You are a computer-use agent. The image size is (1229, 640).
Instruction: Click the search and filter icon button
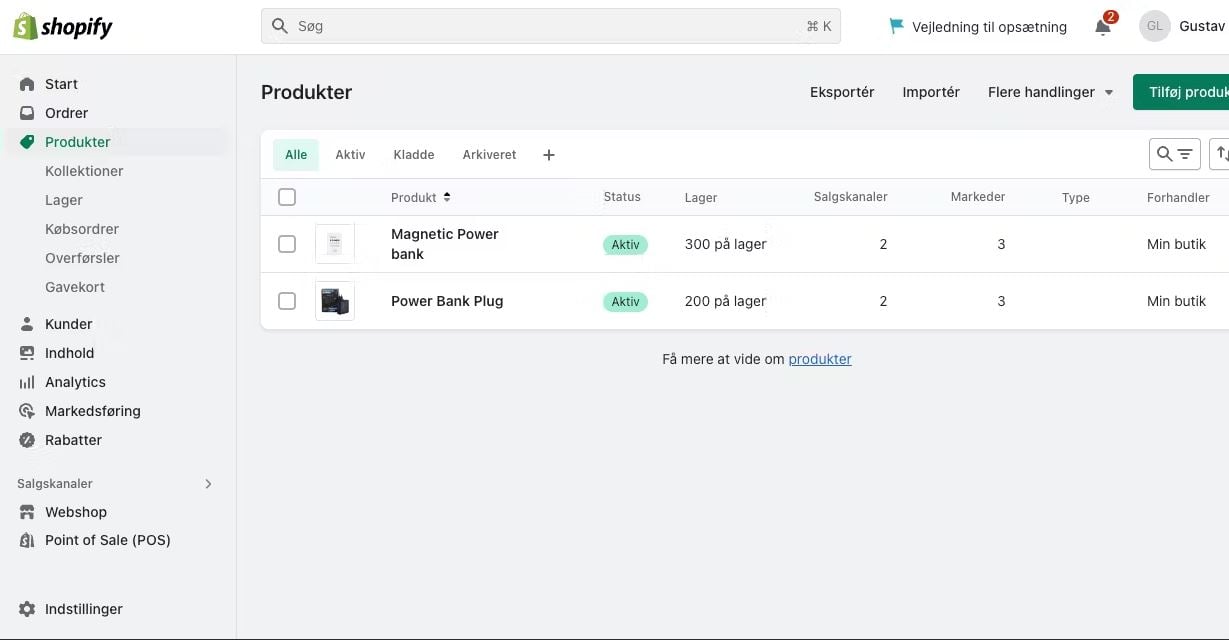coord(1174,154)
